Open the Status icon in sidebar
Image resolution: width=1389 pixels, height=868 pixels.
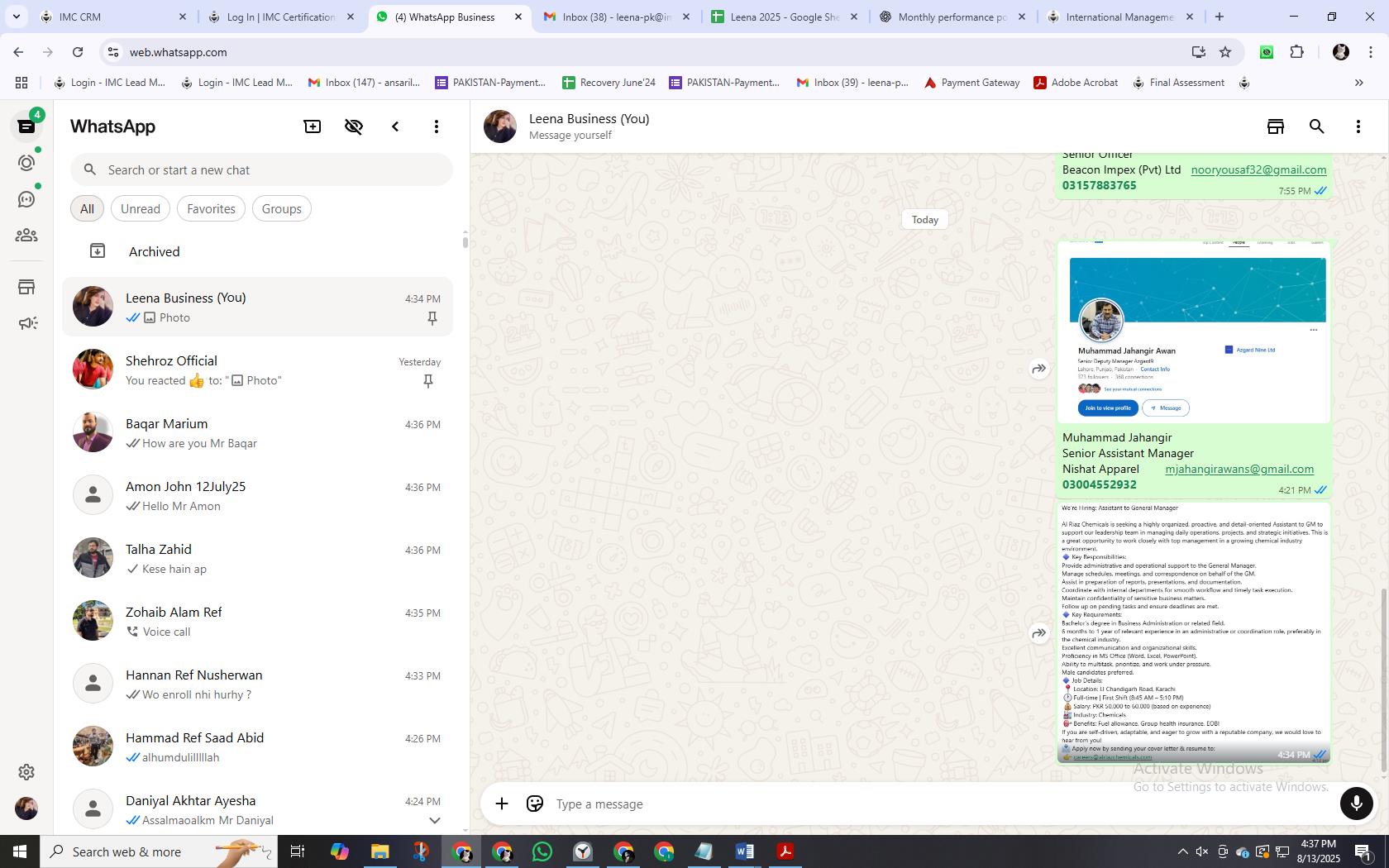click(x=26, y=163)
